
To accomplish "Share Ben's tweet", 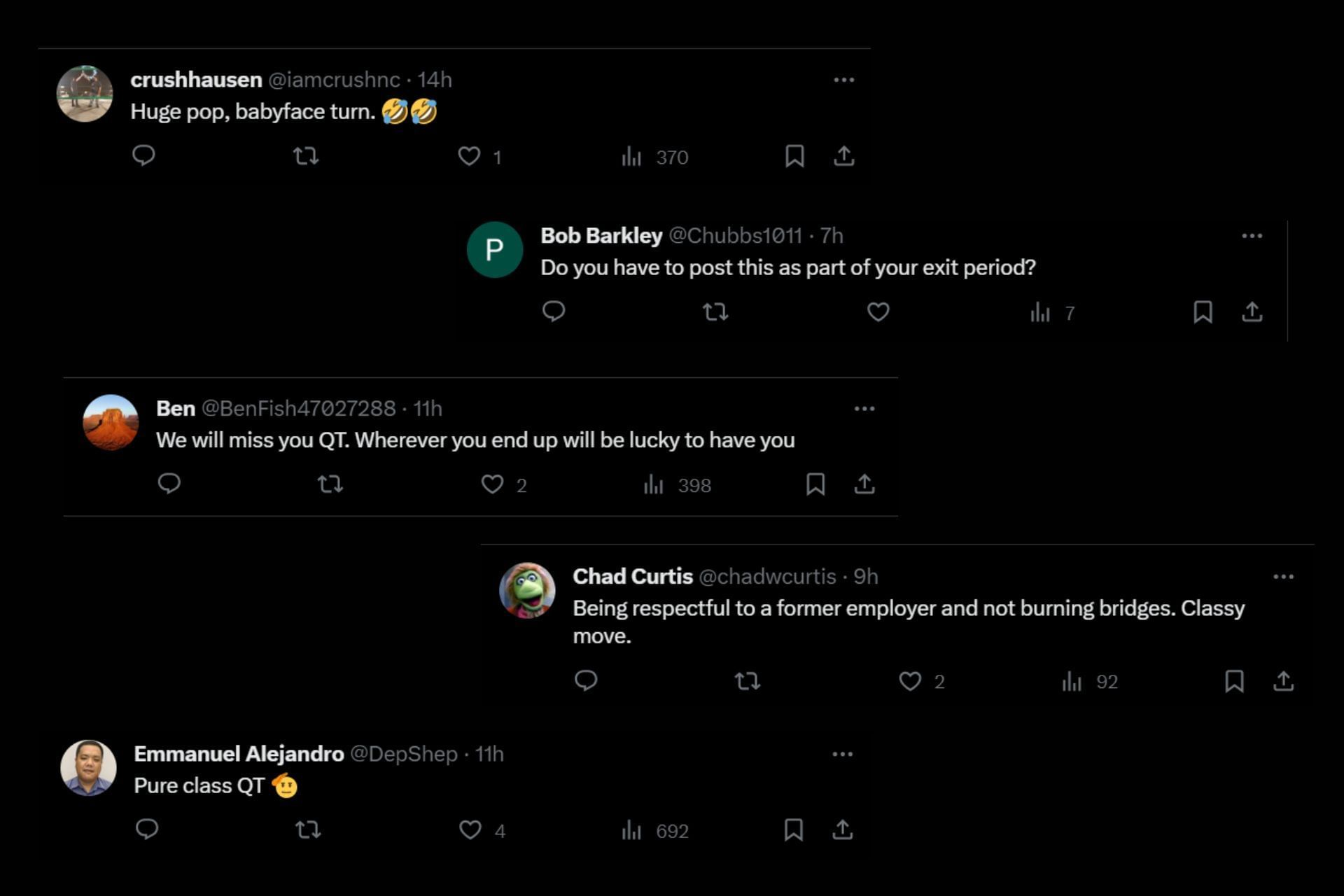I will tap(864, 484).
